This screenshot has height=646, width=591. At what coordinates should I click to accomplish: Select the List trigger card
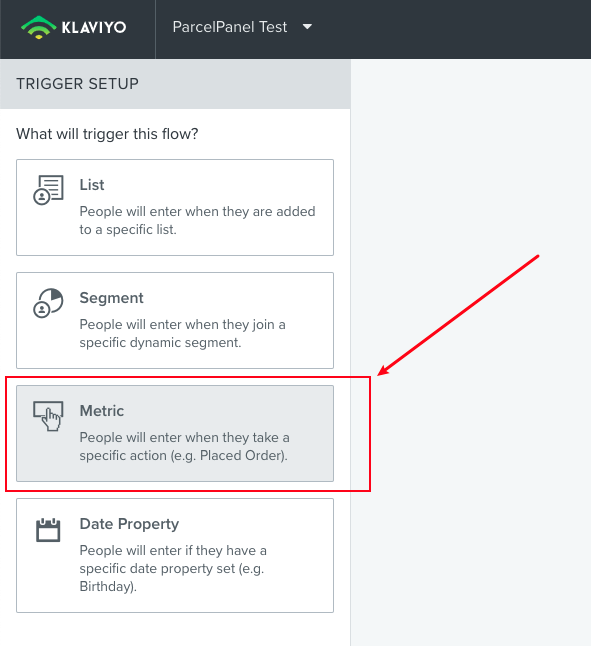175,207
